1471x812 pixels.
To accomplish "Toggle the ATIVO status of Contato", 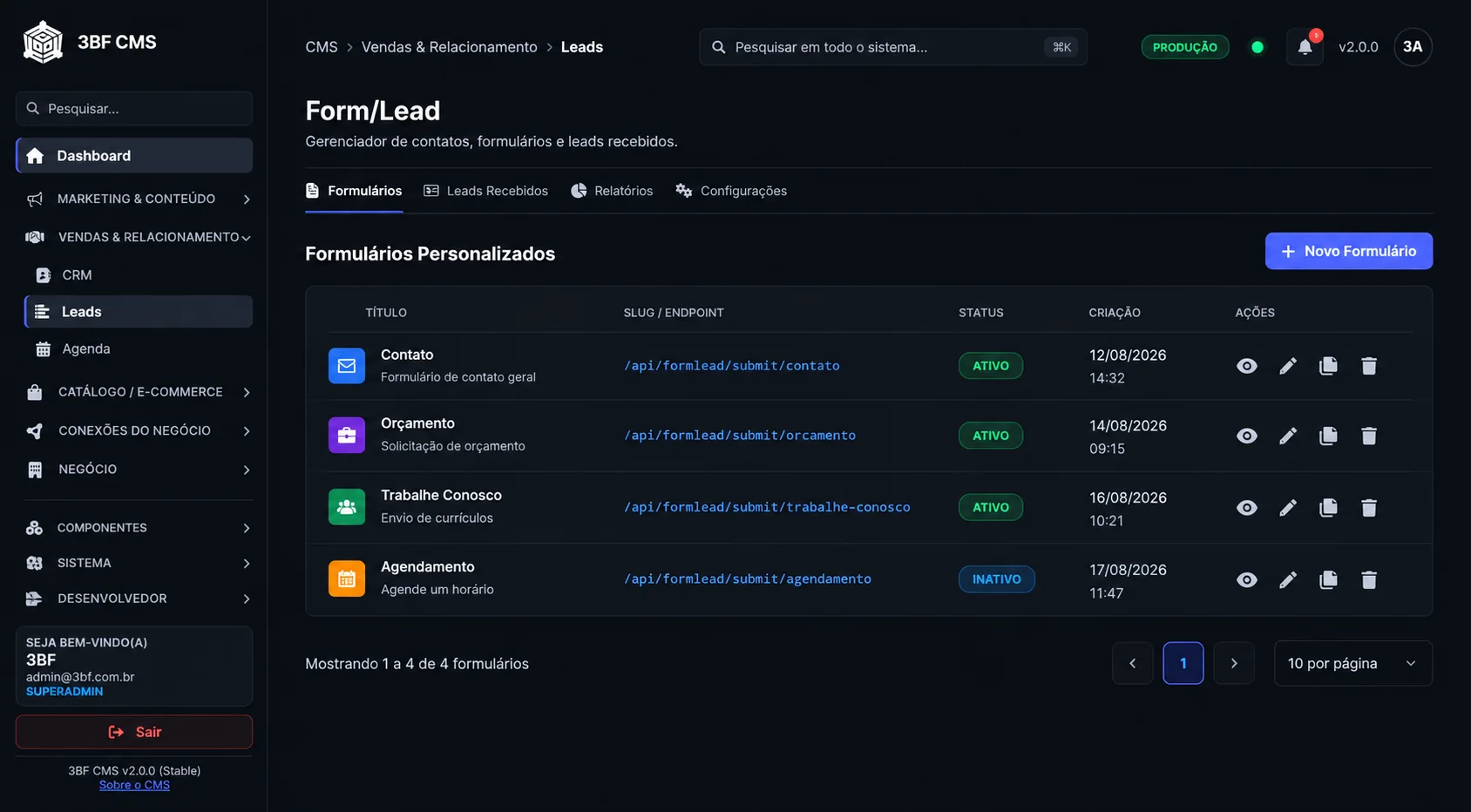I will [x=991, y=366].
